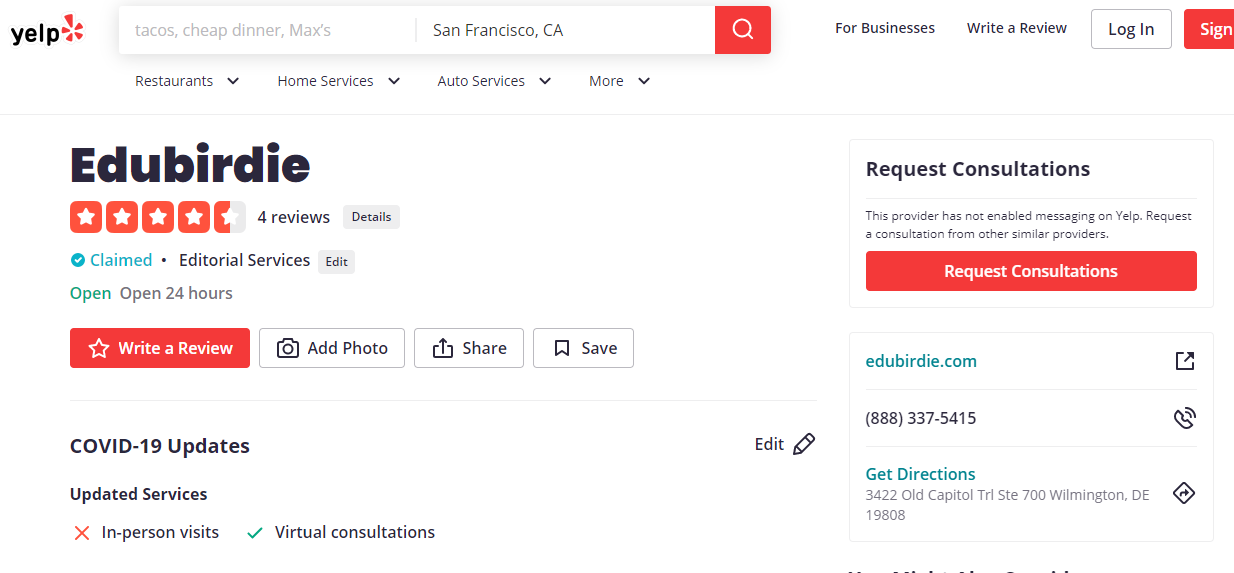Click the Virtual consultations label
1234x573 pixels.
coord(355,532)
